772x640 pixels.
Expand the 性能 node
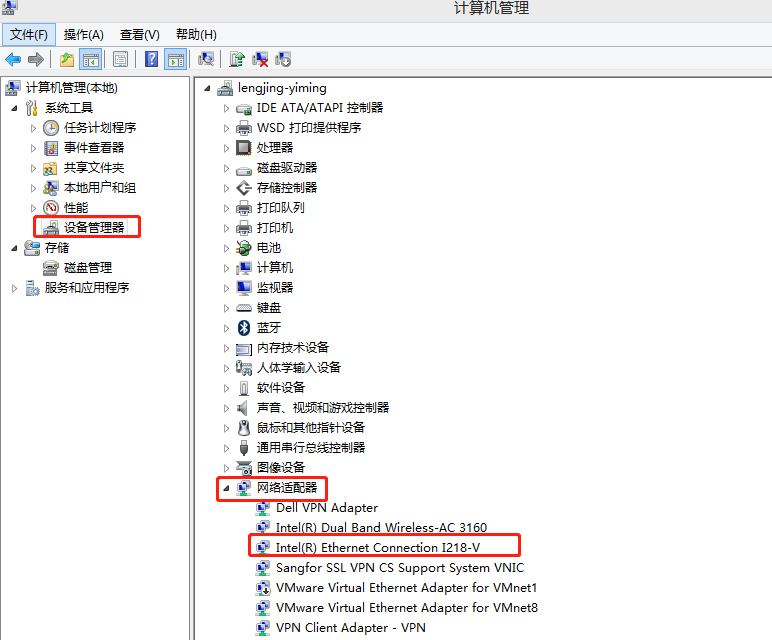tap(33, 208)
